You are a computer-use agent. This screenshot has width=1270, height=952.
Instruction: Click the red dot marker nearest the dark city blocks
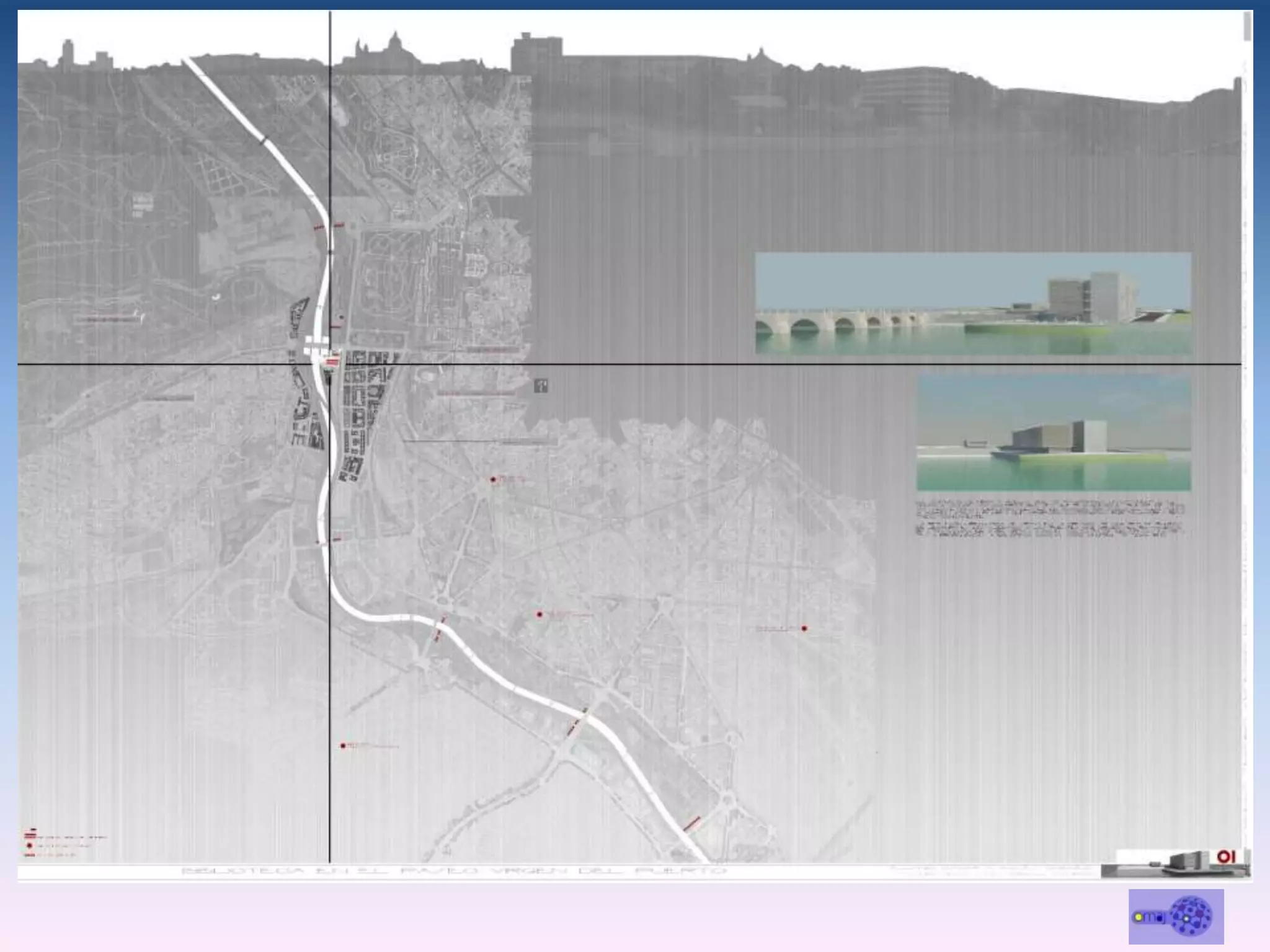click(x=493, y=479)
